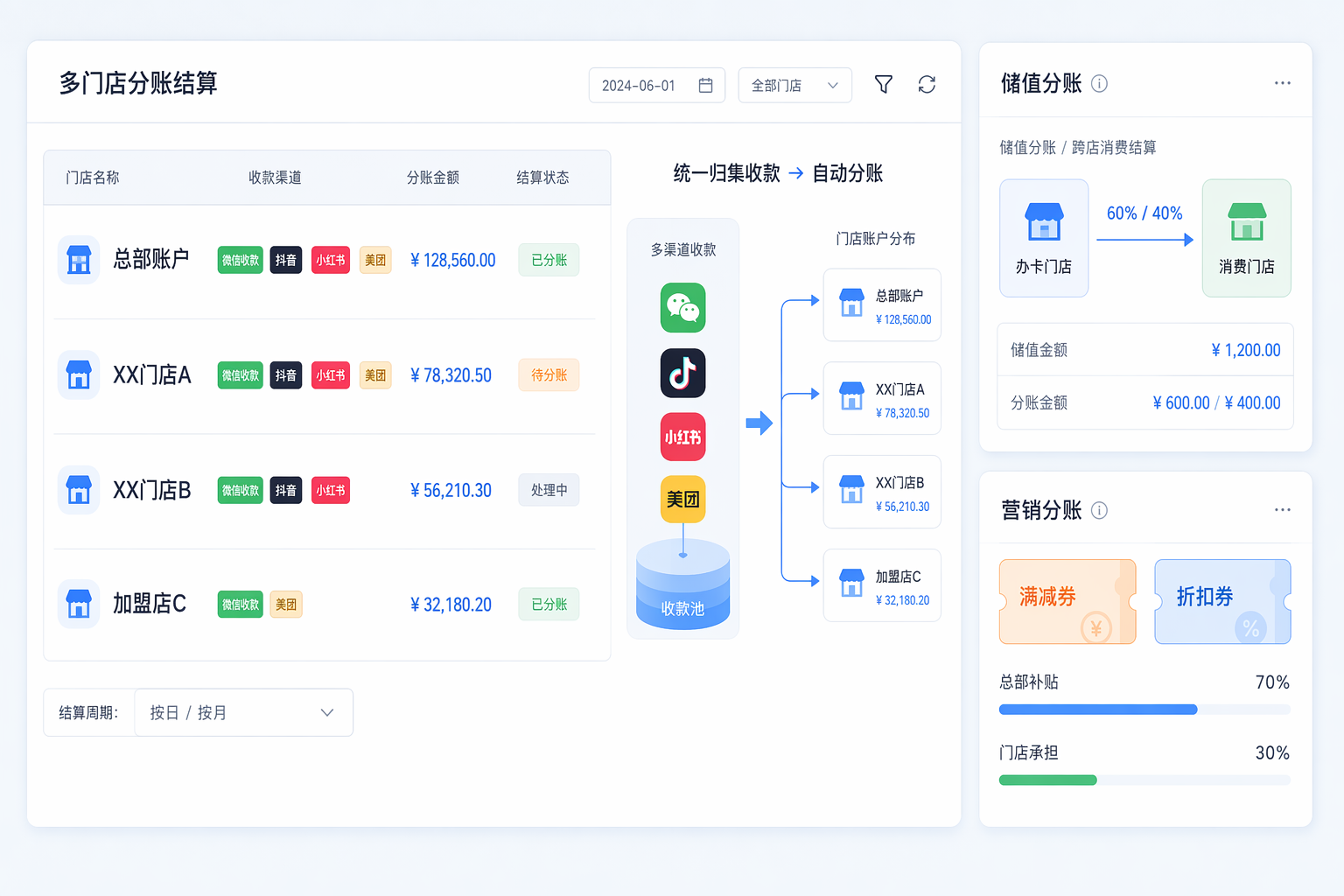Click the 结算状态 column header
The image size is (1344, 896).
[x=542, y=178]
